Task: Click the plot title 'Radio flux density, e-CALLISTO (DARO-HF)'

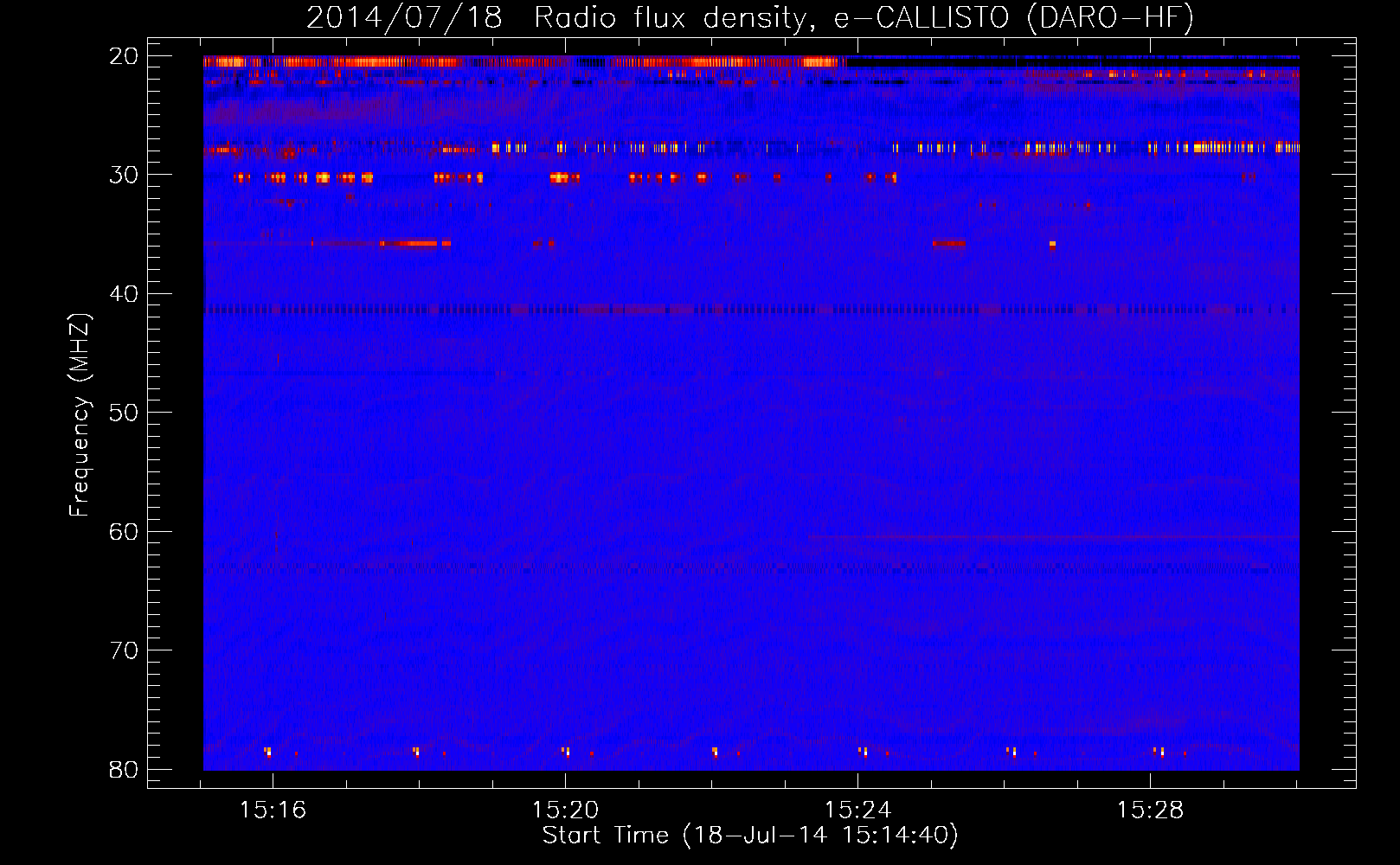Action: (x=864, y=17)
